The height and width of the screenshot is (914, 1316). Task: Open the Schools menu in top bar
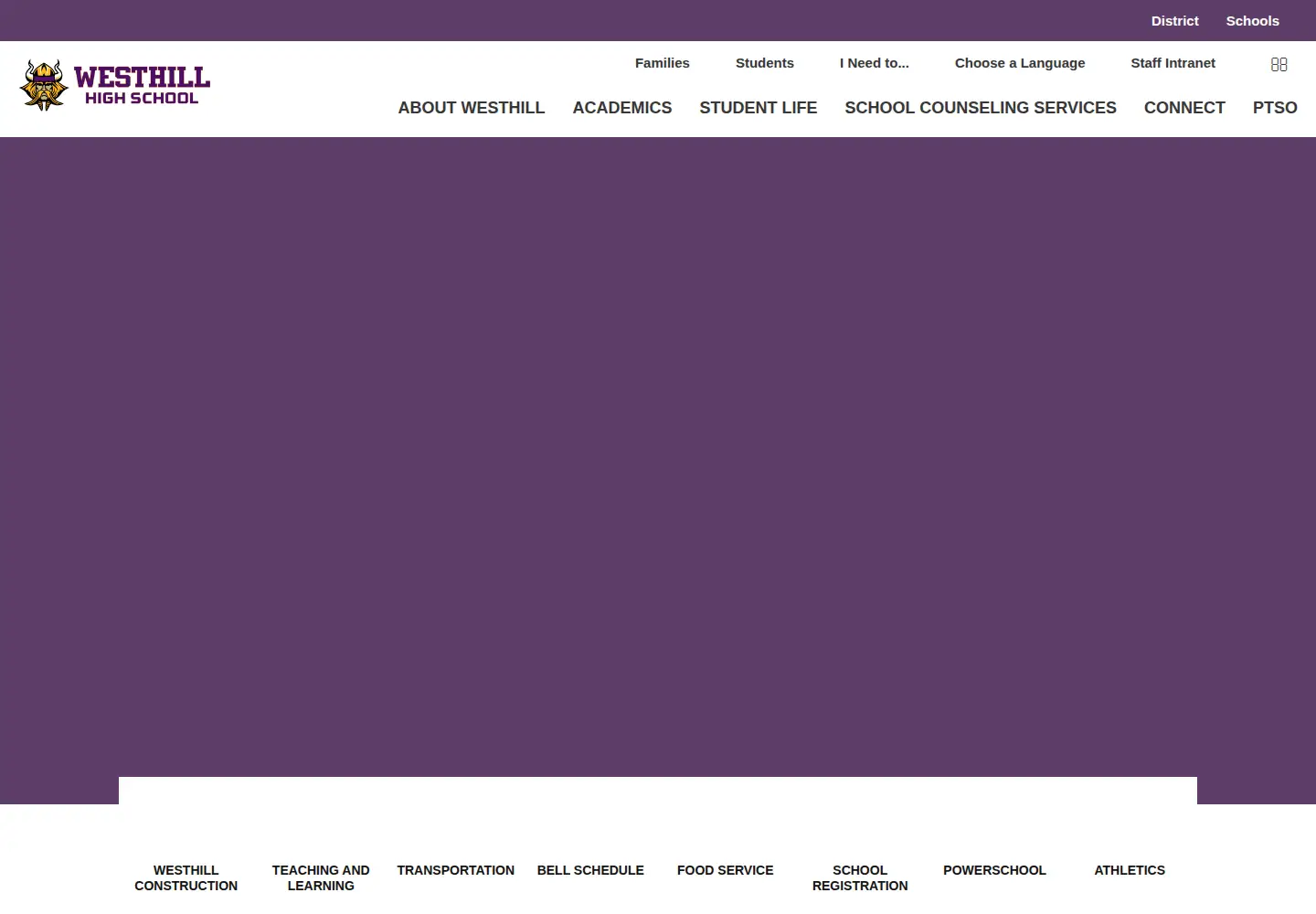click(x=1252, y=21)
